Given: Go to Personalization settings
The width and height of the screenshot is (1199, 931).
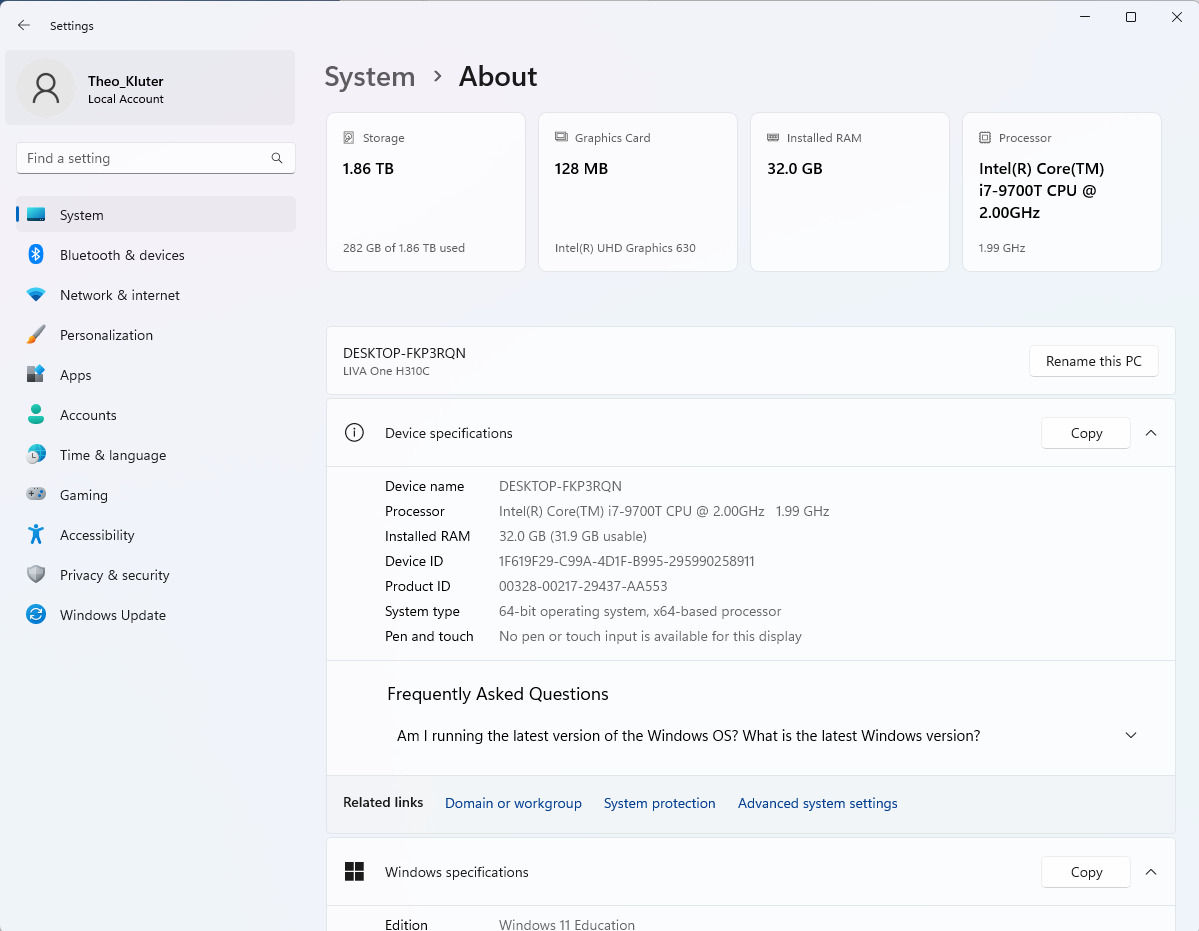Looking at the screenshot, I should pyautogui.click(x=156, y=335).
